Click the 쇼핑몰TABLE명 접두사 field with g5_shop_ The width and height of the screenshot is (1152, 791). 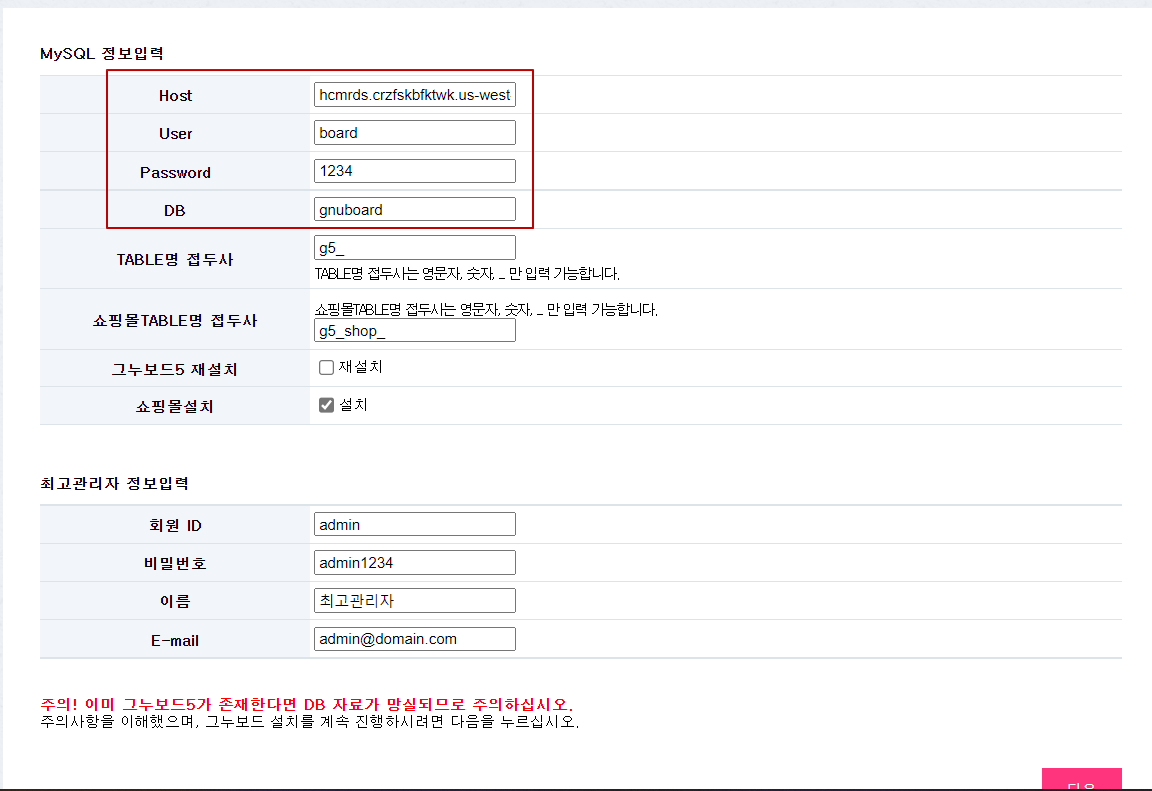coord(414,331)
